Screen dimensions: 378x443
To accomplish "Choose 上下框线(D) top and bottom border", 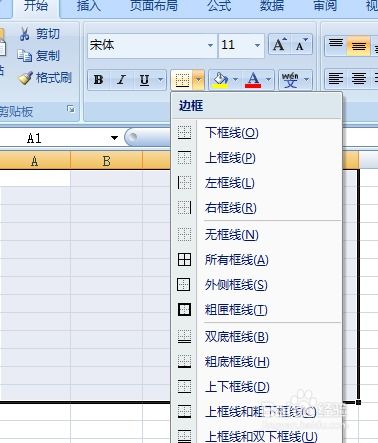I will coord(257,387).
